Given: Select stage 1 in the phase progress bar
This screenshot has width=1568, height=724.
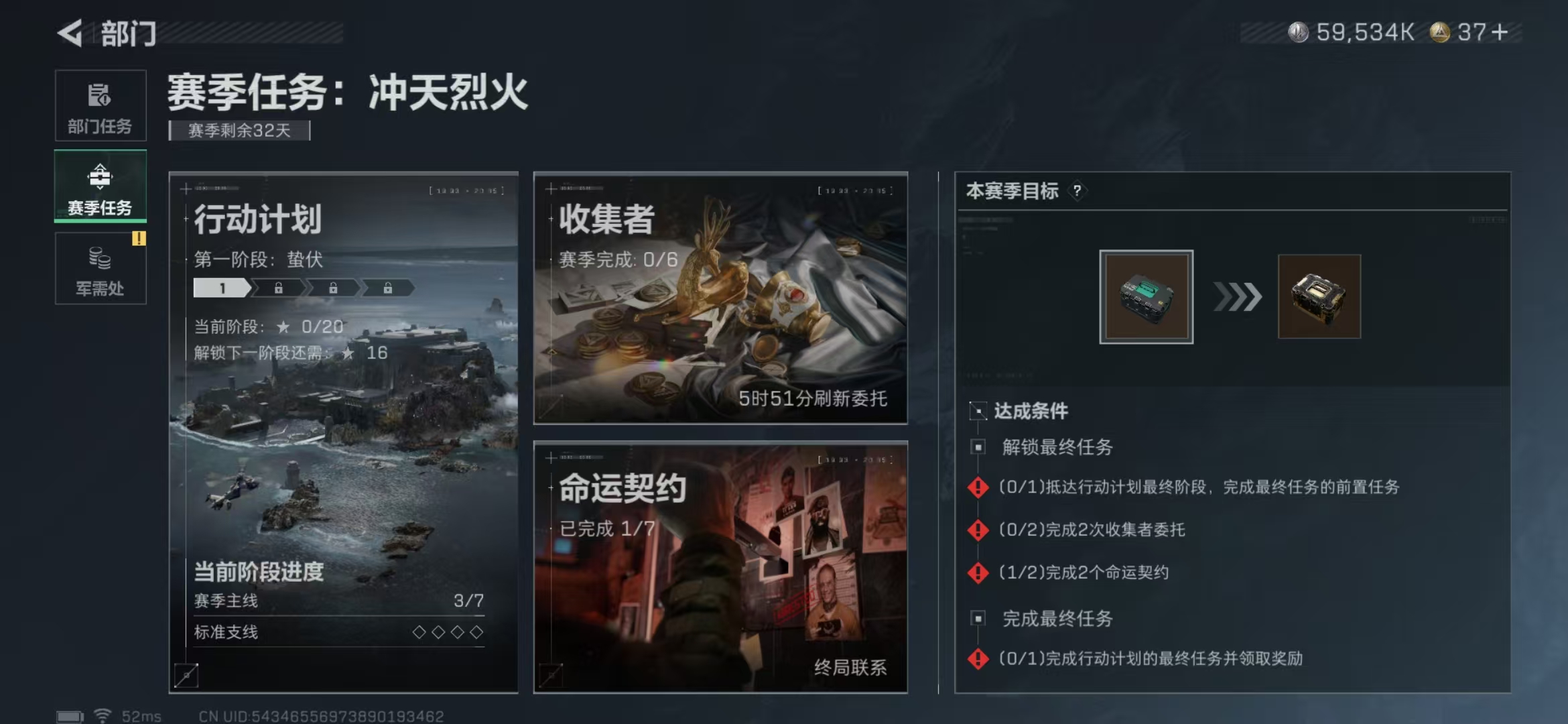Looking at the screenshot, I should click(222, 288).
